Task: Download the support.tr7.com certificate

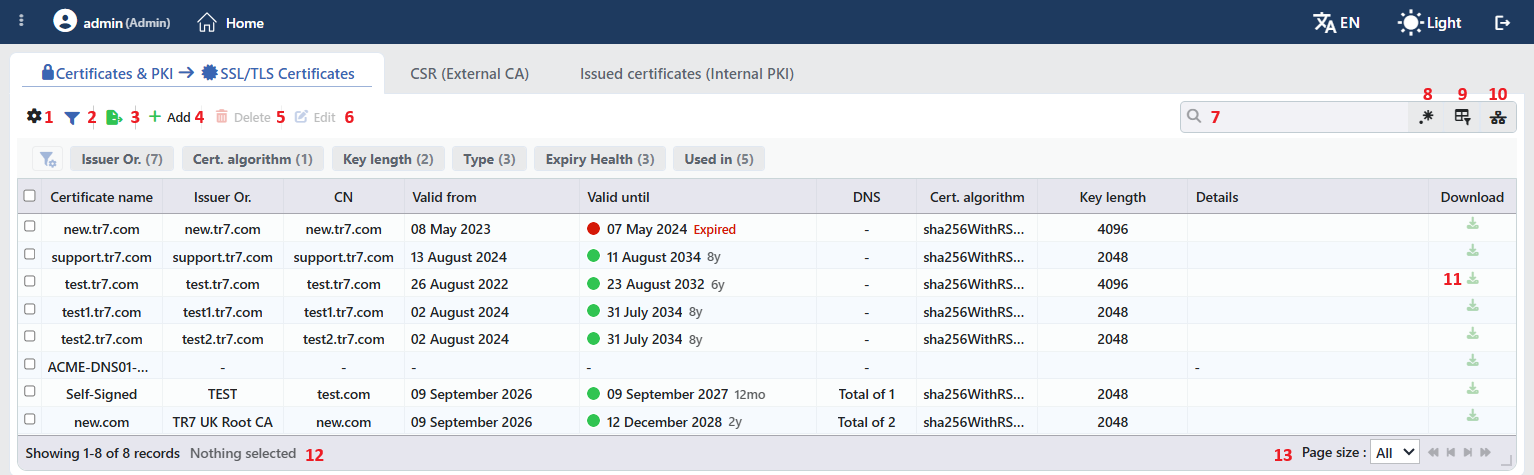Action: coord(1472,250)
